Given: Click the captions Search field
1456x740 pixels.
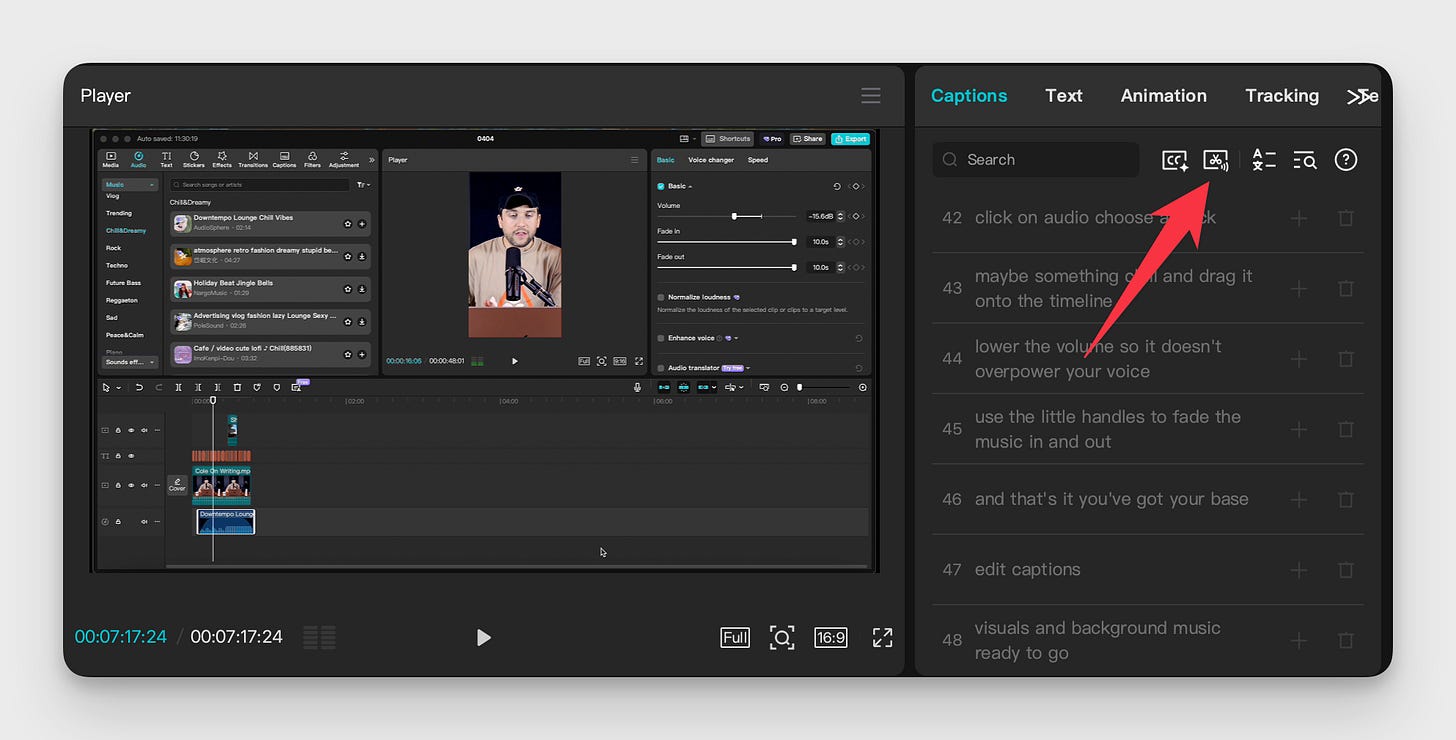Looking at the screenshot, I should pos(1035,160).
